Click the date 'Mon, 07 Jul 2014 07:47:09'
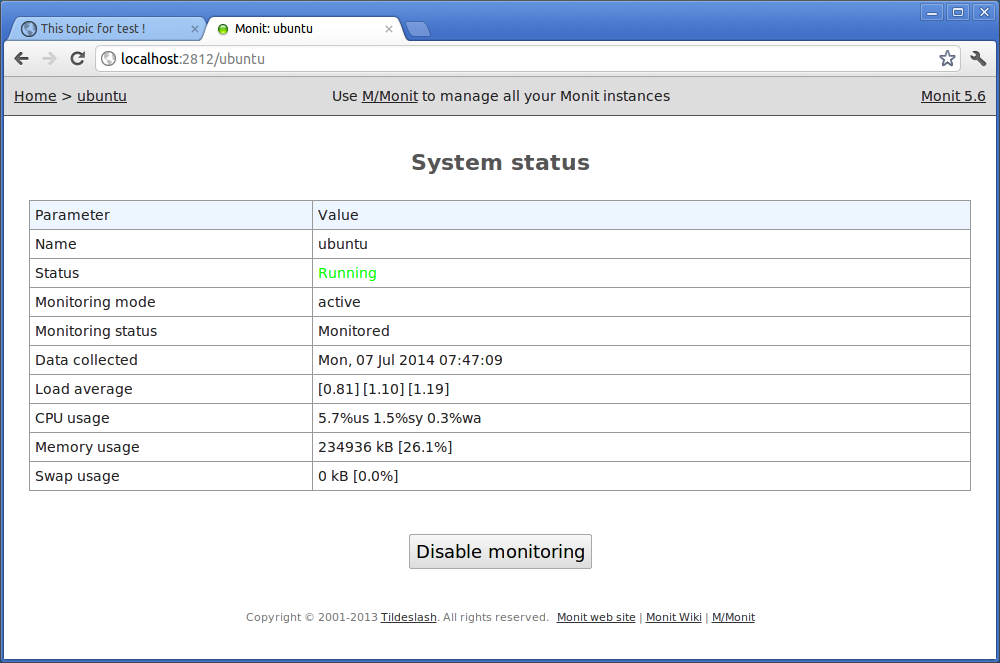Viewport: 1000px width, 663px height. point(410,360)
